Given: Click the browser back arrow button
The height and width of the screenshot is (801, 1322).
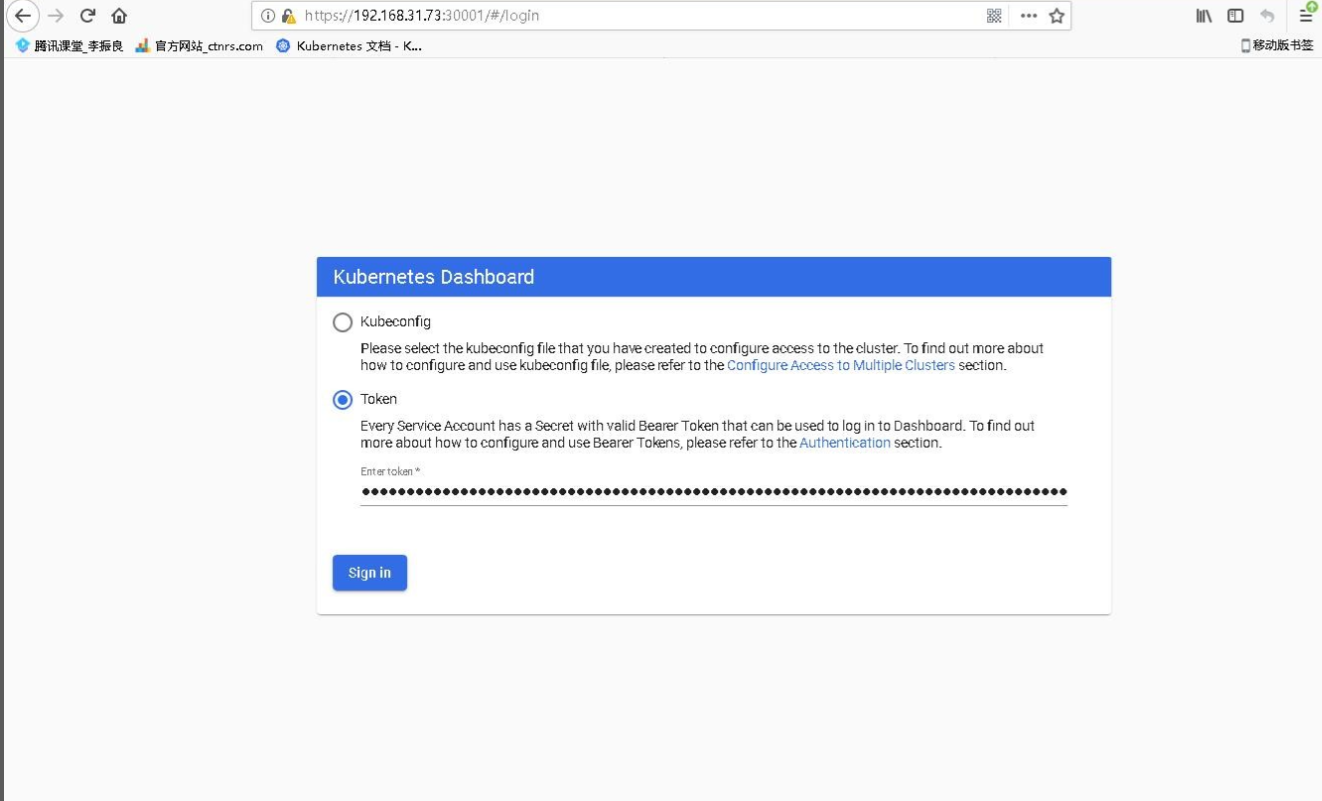Looking at the screenshot, I should tap(22, 16).
